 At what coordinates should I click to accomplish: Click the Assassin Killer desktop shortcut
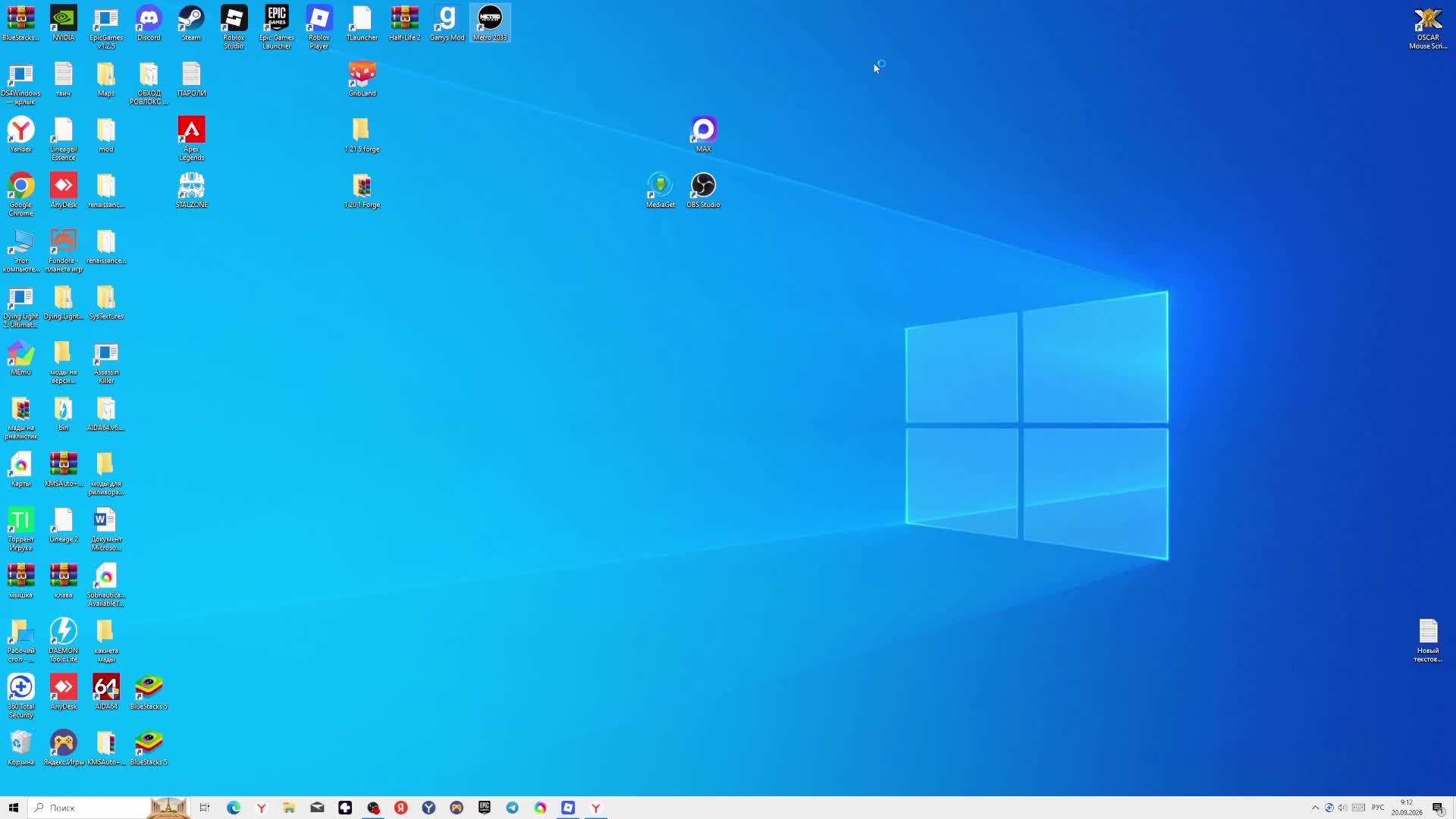point(106,362)
